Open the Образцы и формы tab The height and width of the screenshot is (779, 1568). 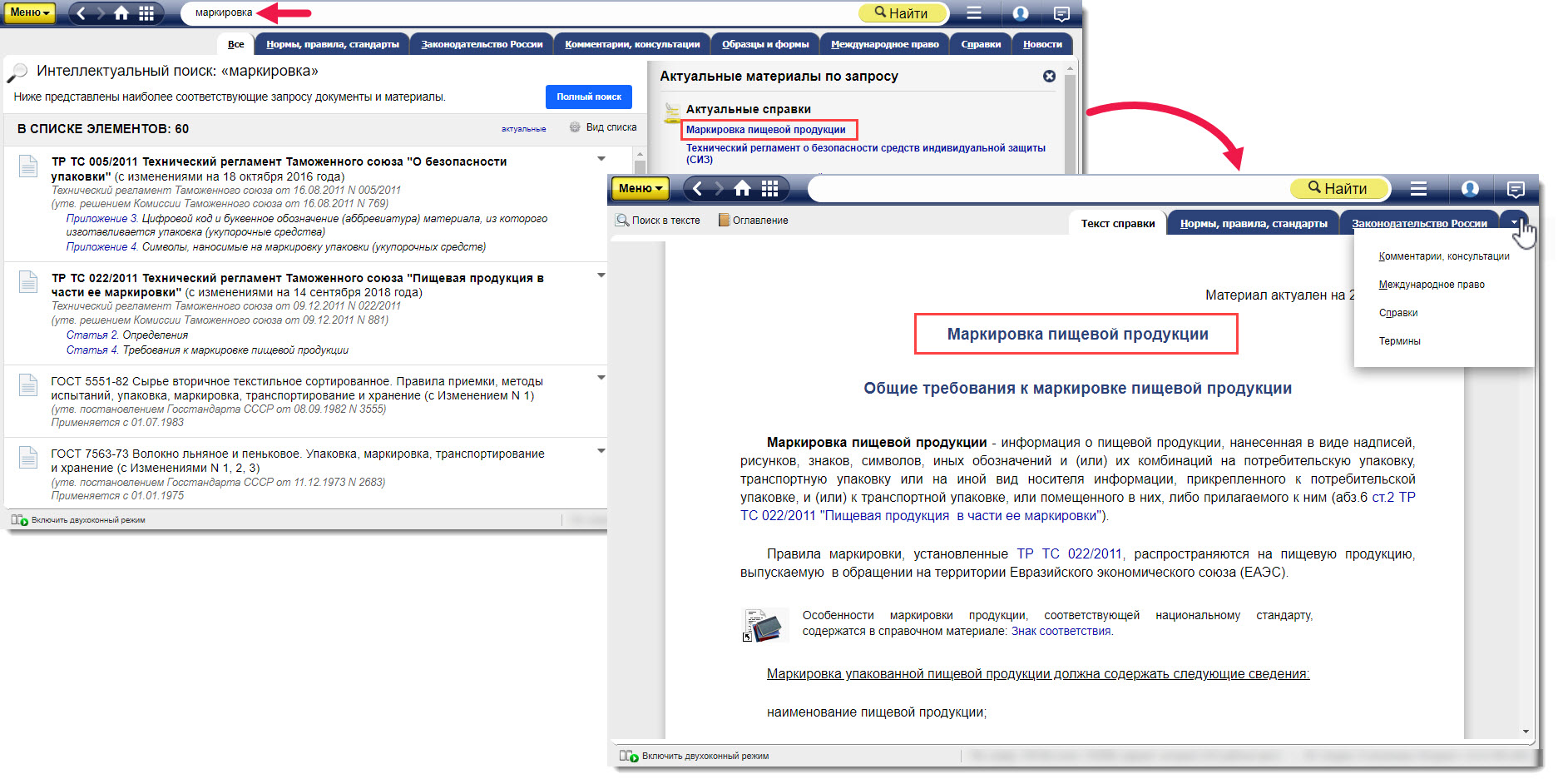[765, 44]
